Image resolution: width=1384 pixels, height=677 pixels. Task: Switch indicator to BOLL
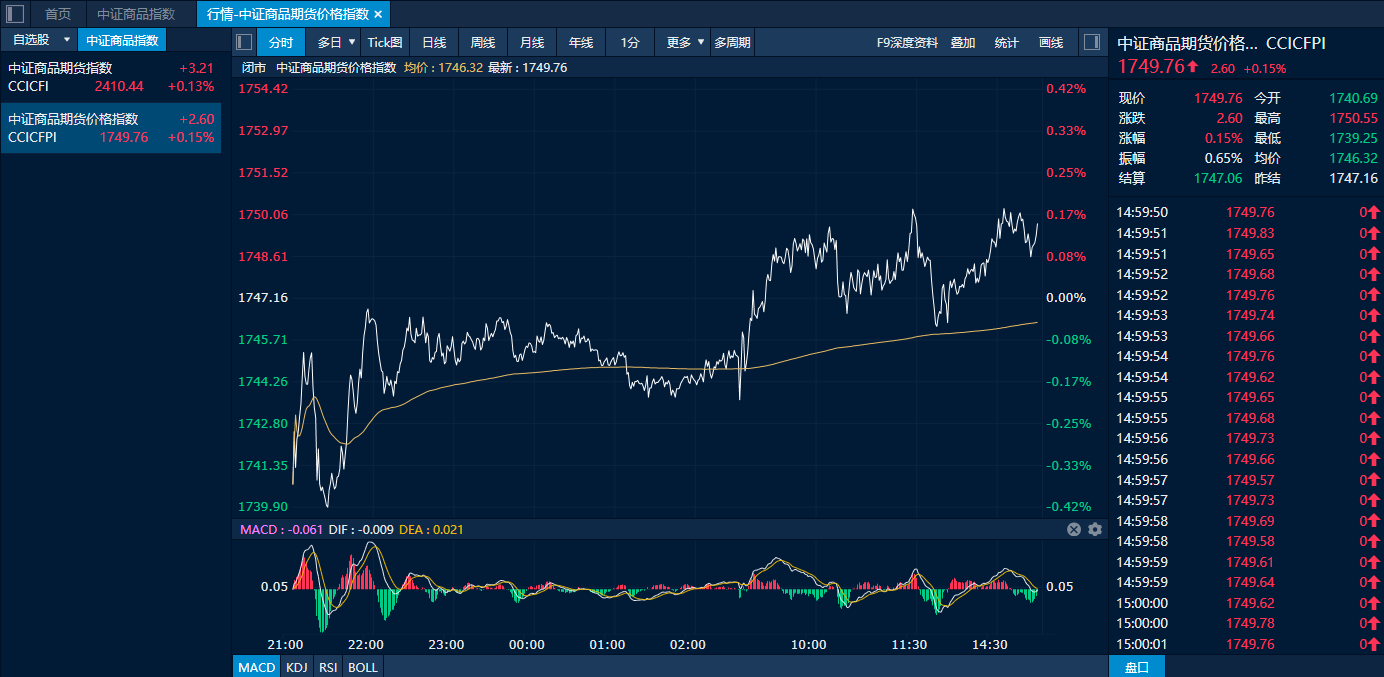coord(362,667)
